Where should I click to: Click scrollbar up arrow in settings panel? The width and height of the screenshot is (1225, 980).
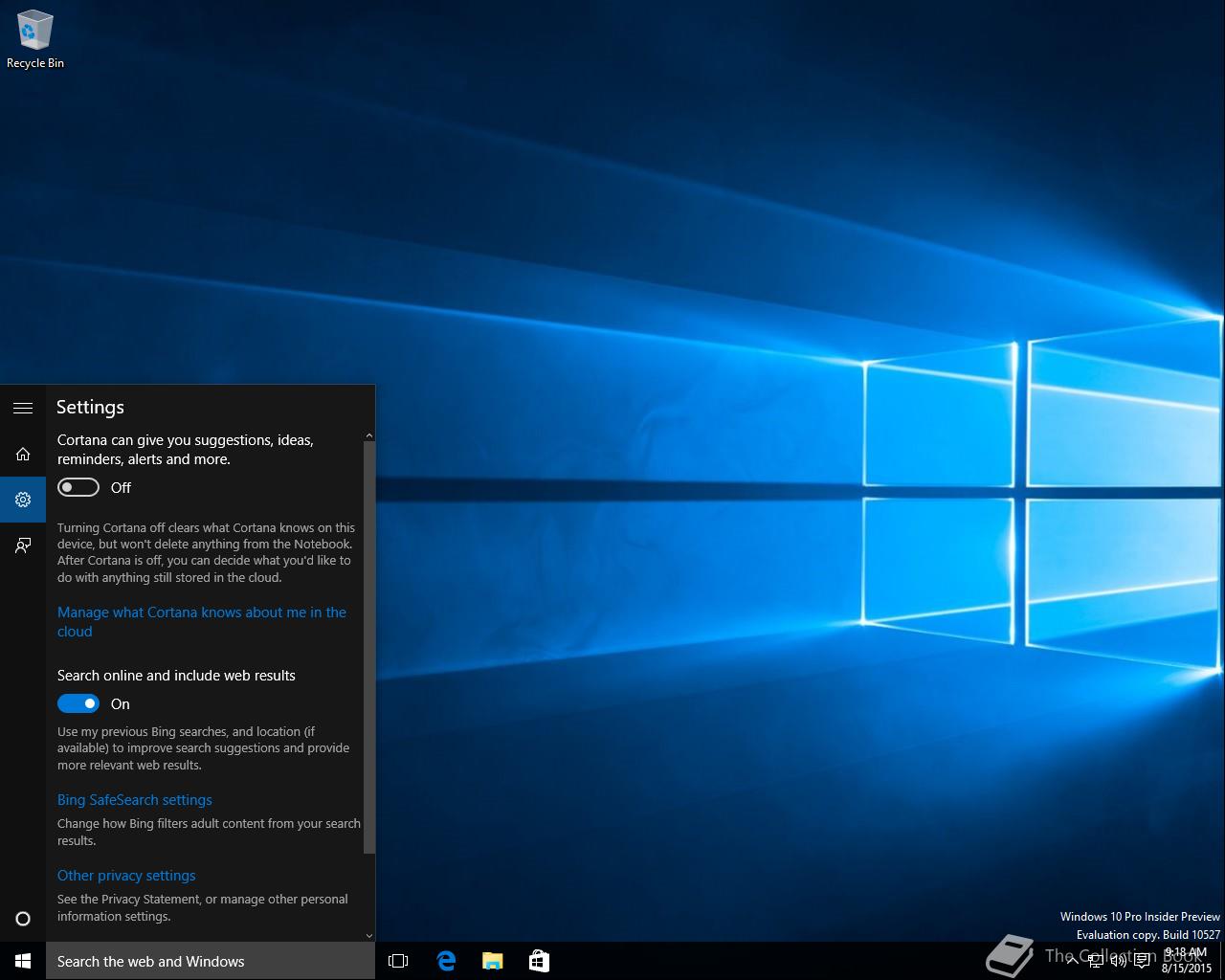tap(369, 435)
